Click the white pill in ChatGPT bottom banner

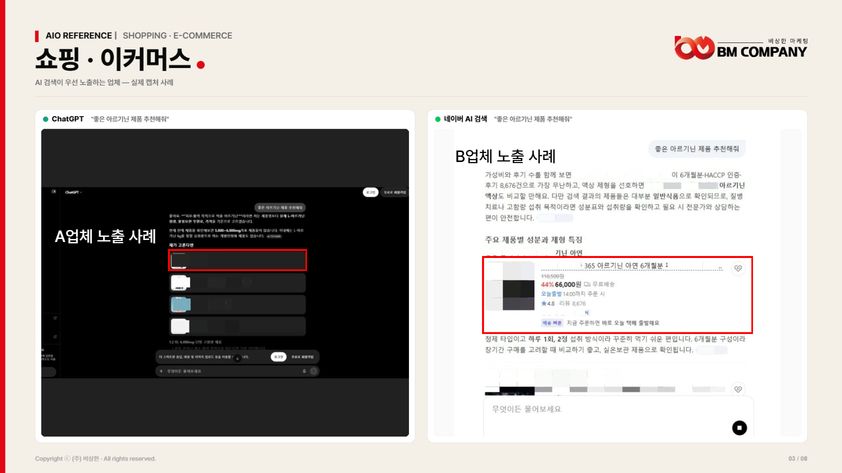[278, 356]
